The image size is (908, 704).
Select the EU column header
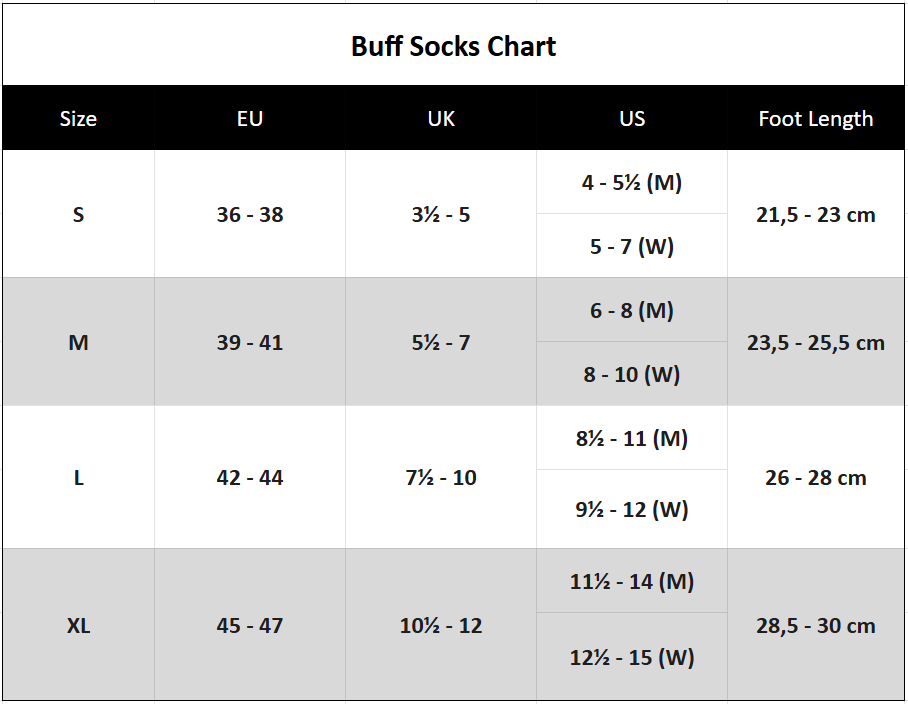250,118
